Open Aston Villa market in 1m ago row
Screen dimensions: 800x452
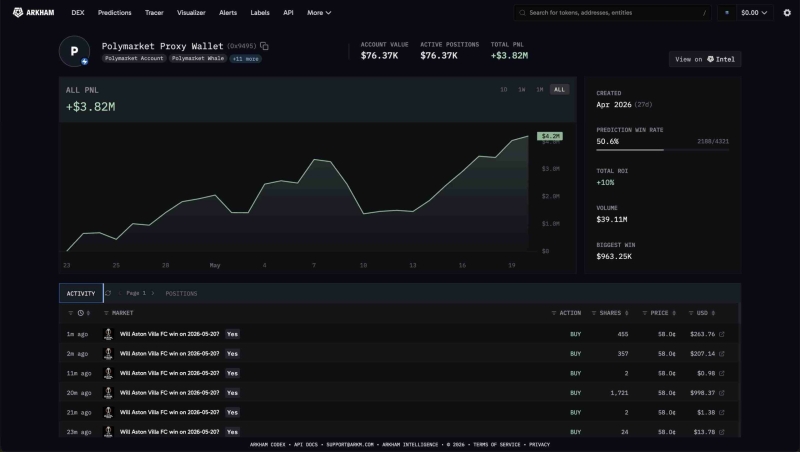169,334
